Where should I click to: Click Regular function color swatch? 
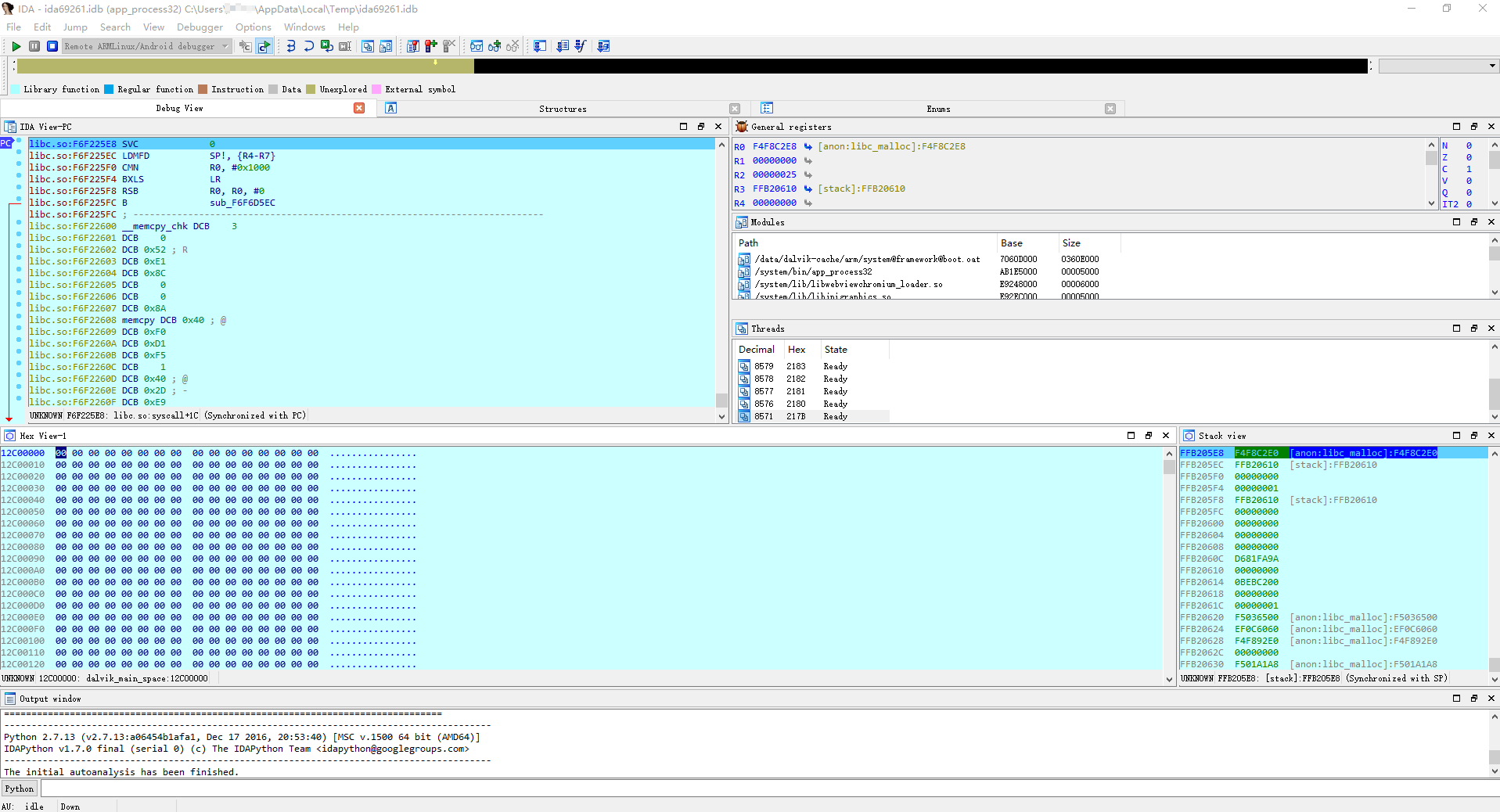point(109,89)
